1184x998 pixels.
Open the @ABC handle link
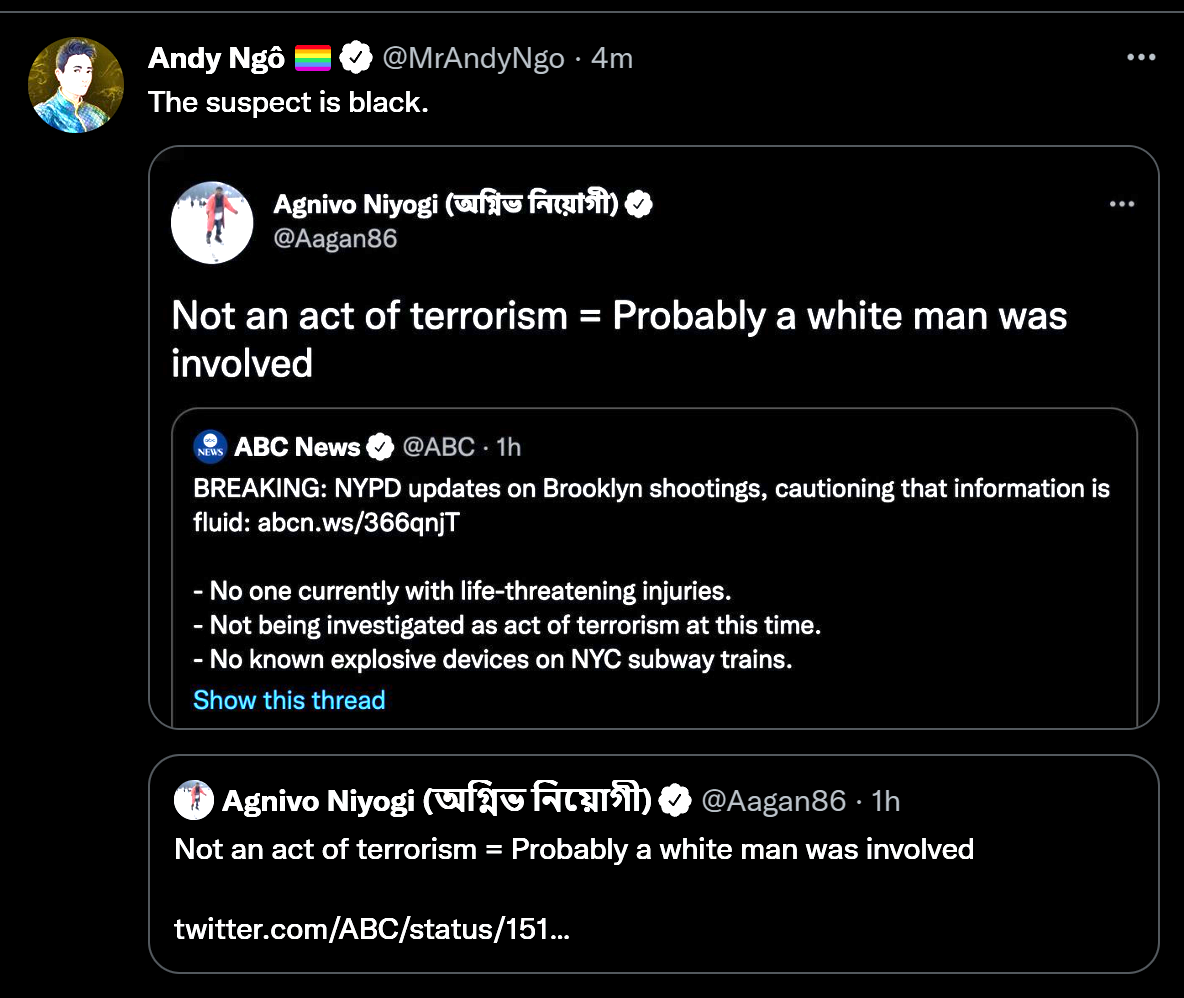(438, 447)
